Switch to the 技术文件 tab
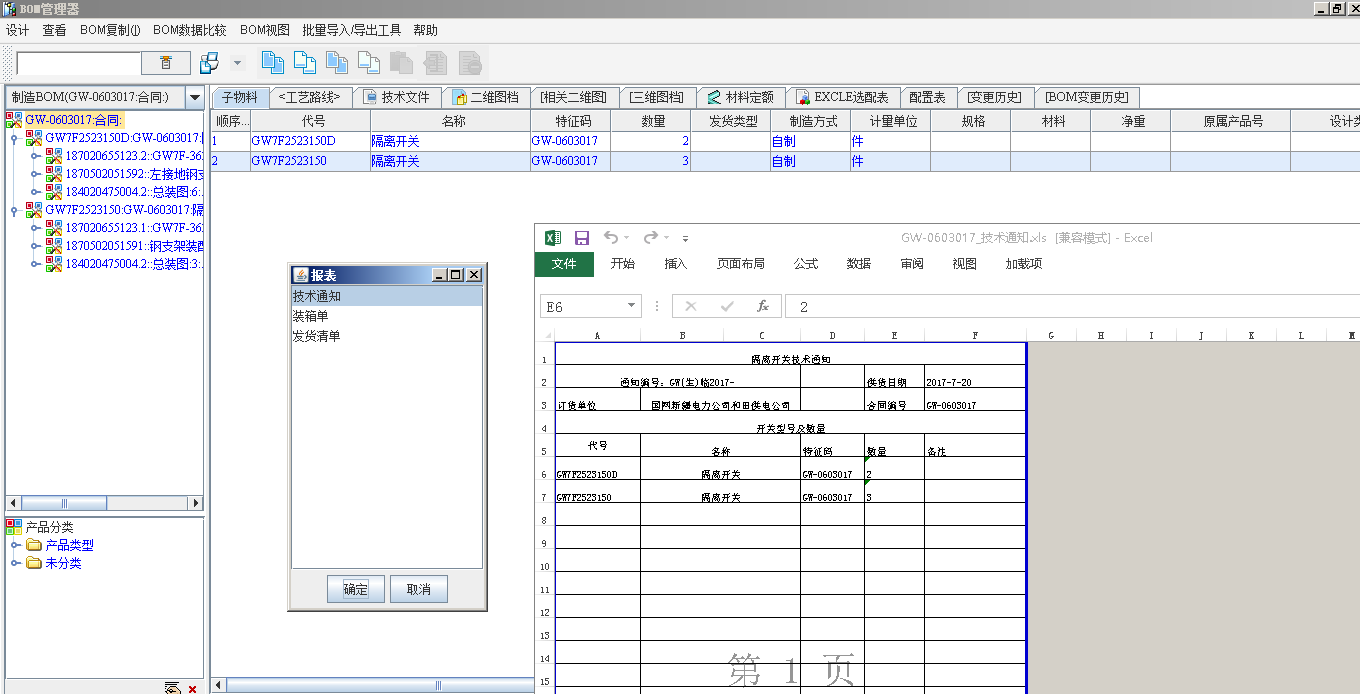 [x=397, y=97]
